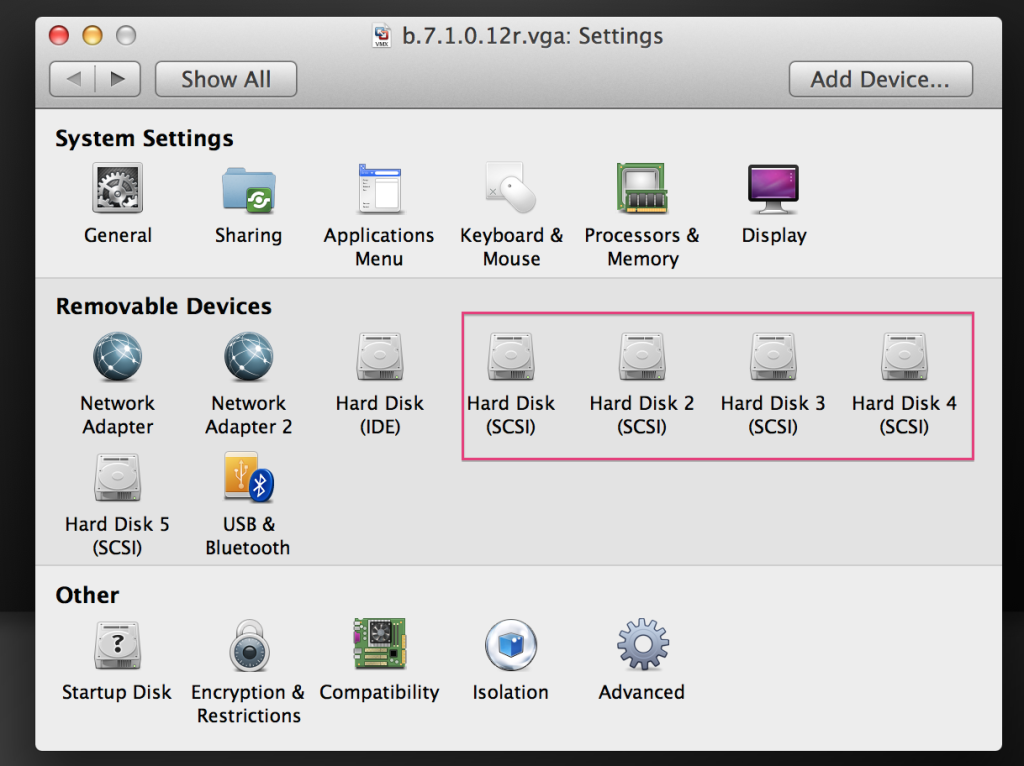This screenshot has width=1024, height=766.
Task: Open Encryption & Restrictions settings
Action: (248, 647)
